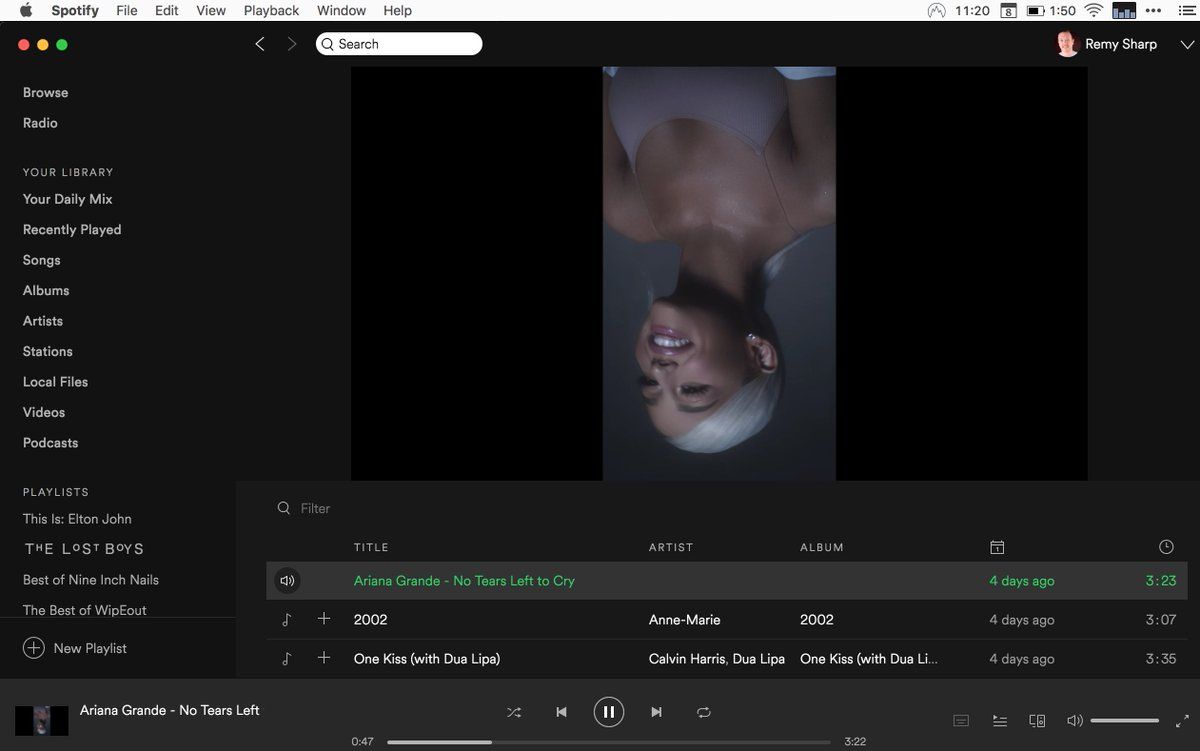Open Videos in your library
The height and width of the screenshot is (751, 1200).
pos(44,412)
